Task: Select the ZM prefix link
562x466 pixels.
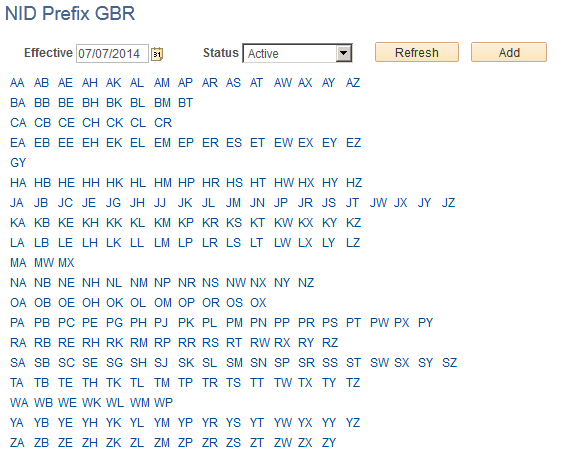Action: pyautogui.click(x=162, y=443)
